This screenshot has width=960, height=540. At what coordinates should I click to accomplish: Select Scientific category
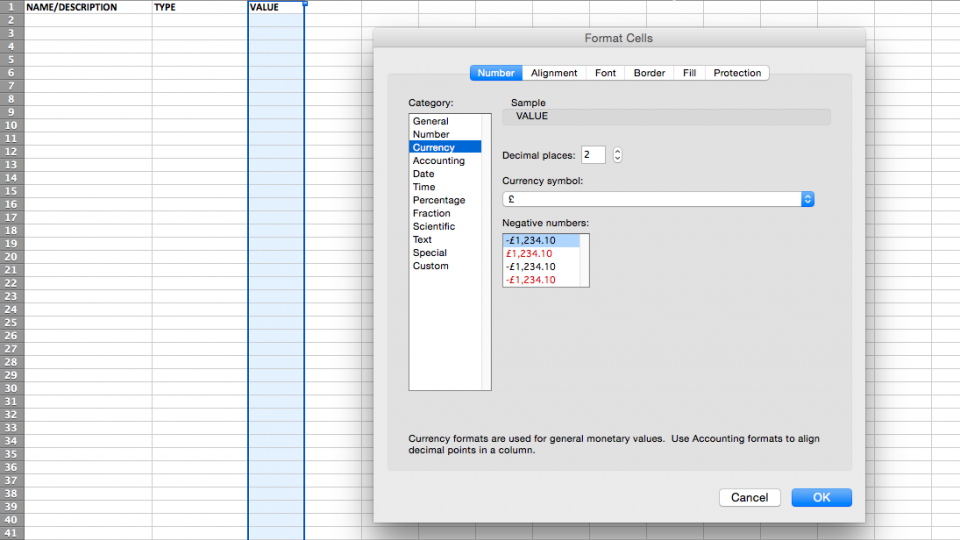point(445,227)
